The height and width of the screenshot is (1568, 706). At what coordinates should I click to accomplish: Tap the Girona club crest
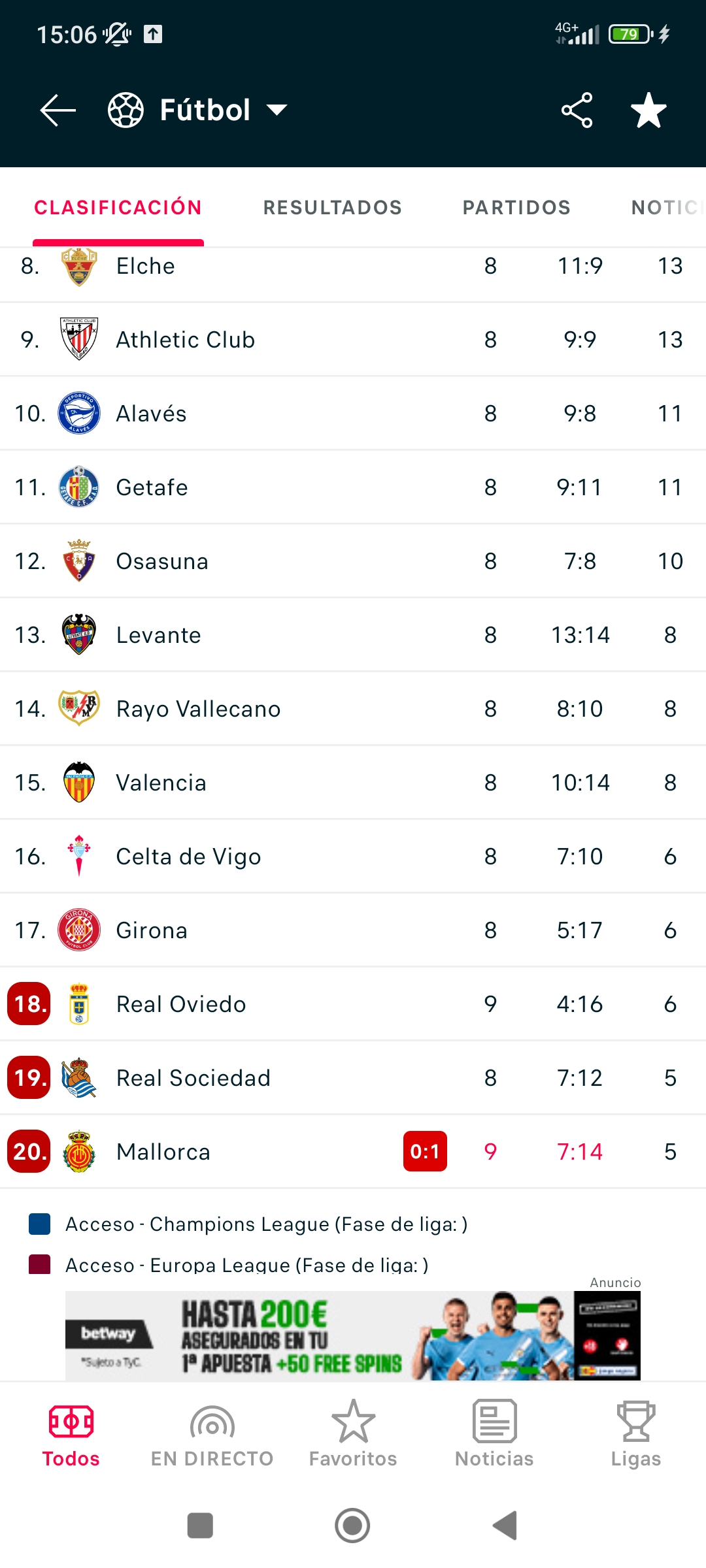pyautogui.click(x=78, y=930)
